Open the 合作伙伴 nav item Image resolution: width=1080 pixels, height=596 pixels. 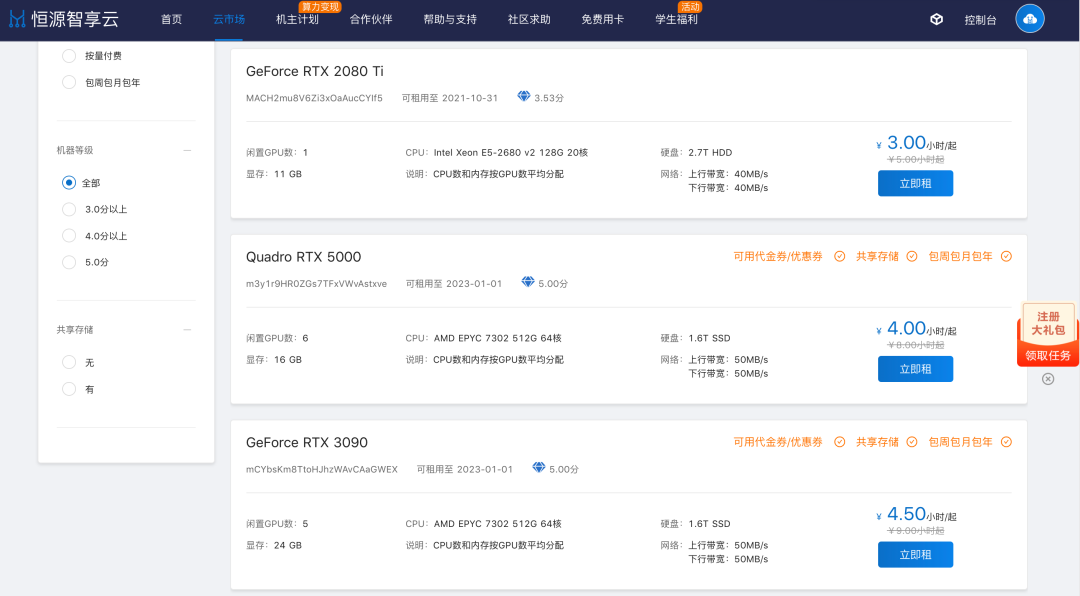[x=371, y=19]
